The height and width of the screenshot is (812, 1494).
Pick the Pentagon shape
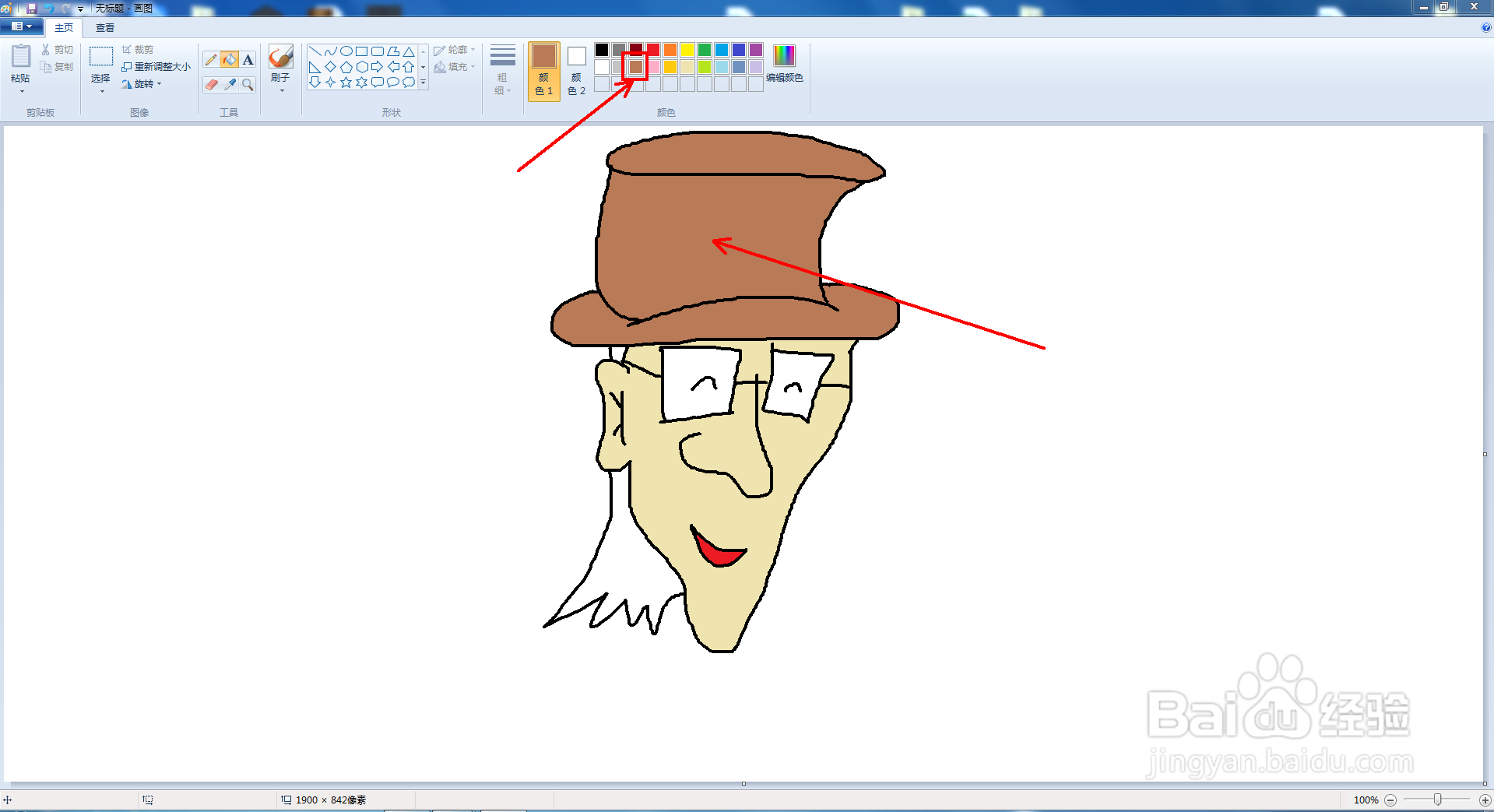point(346,67)
